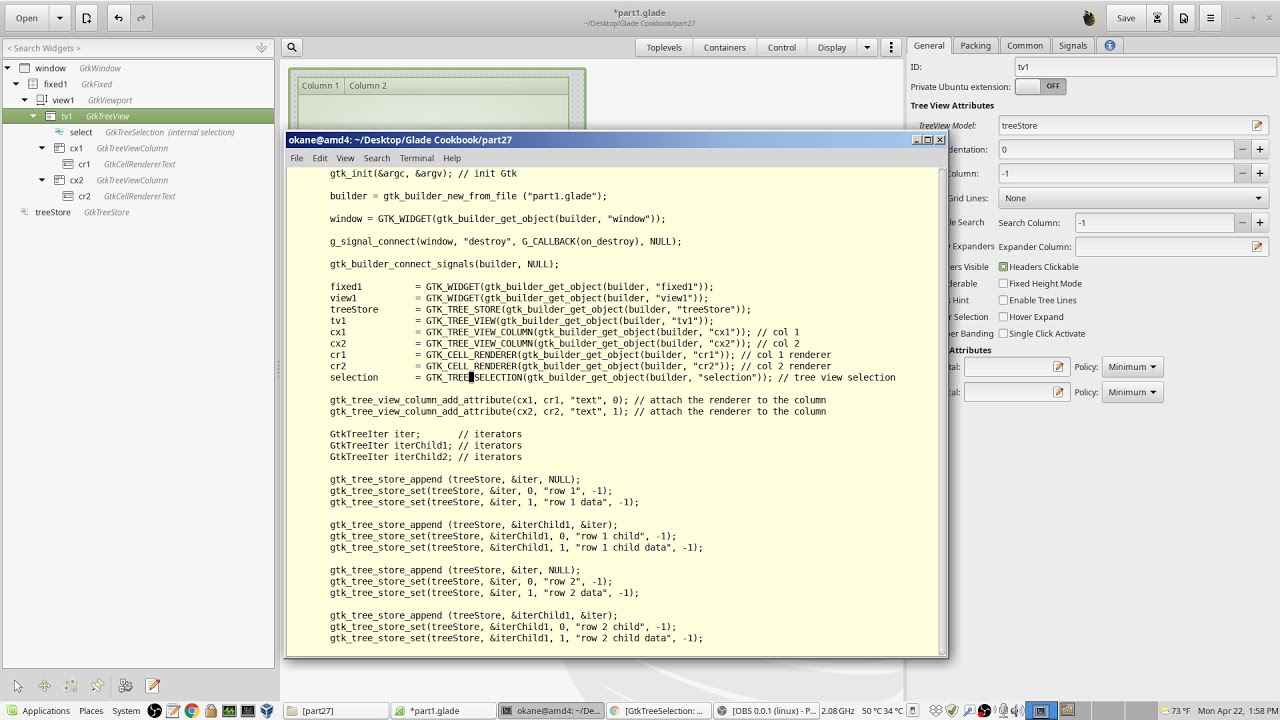Decrease the Search Column value with minus
This screenshot has height=720, width=1280.
coord(1242,223)
